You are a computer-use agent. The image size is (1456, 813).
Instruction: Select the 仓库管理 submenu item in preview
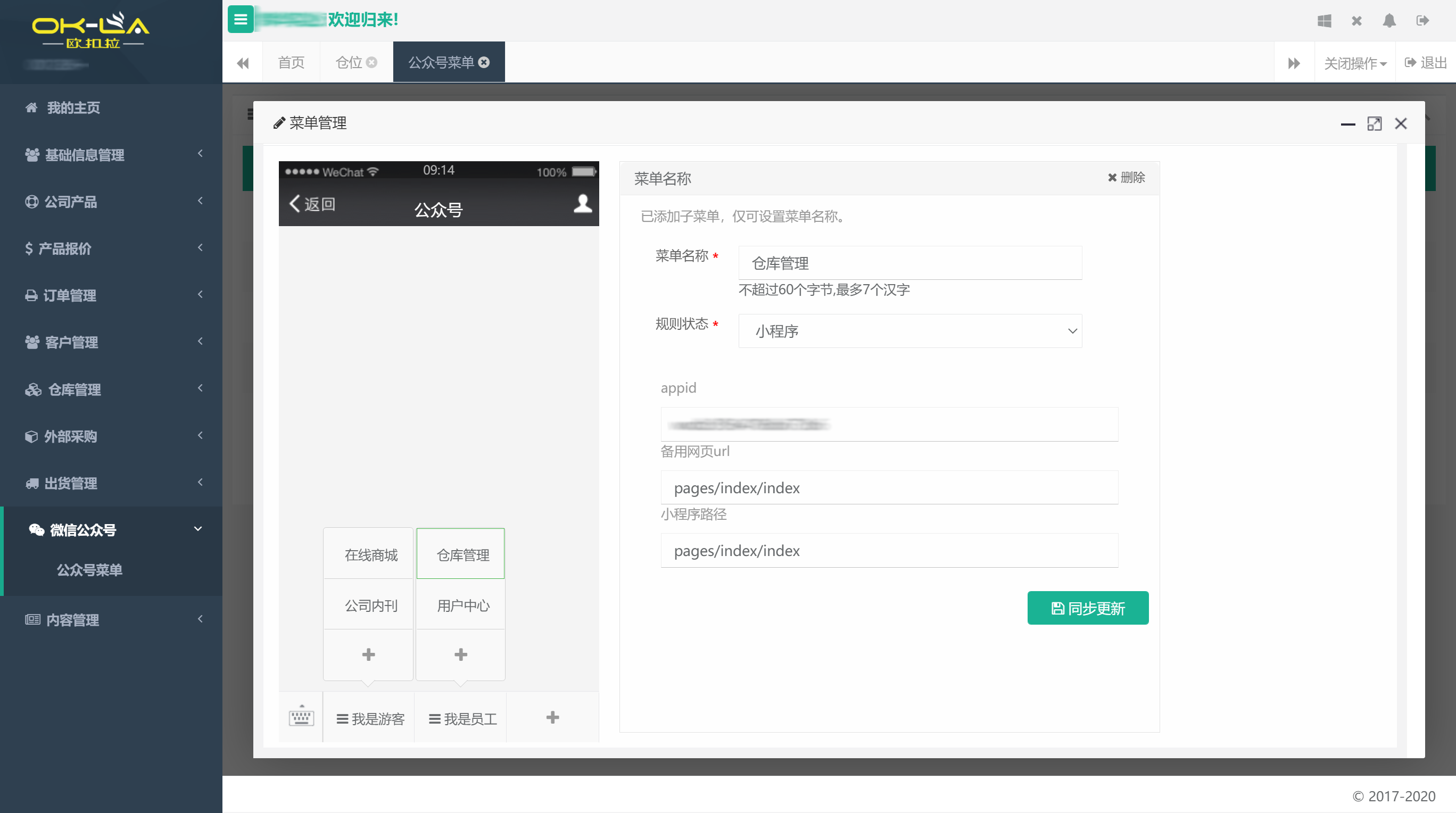(x=461, y=554)
